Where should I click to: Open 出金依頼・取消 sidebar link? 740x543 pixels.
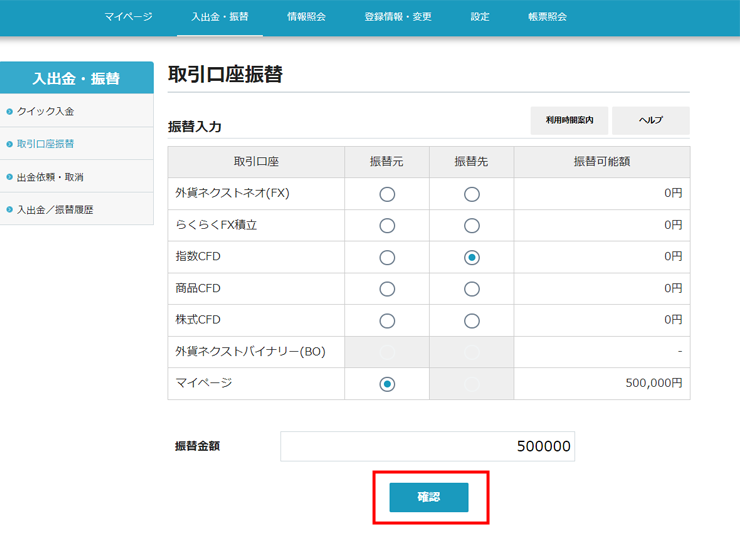(51, 177)
